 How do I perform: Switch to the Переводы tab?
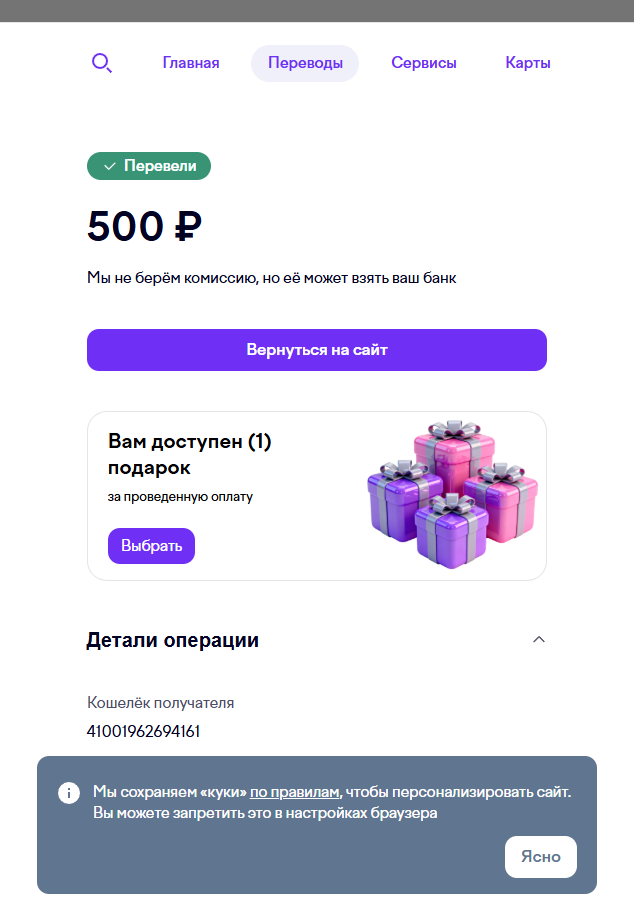(304, 62)
